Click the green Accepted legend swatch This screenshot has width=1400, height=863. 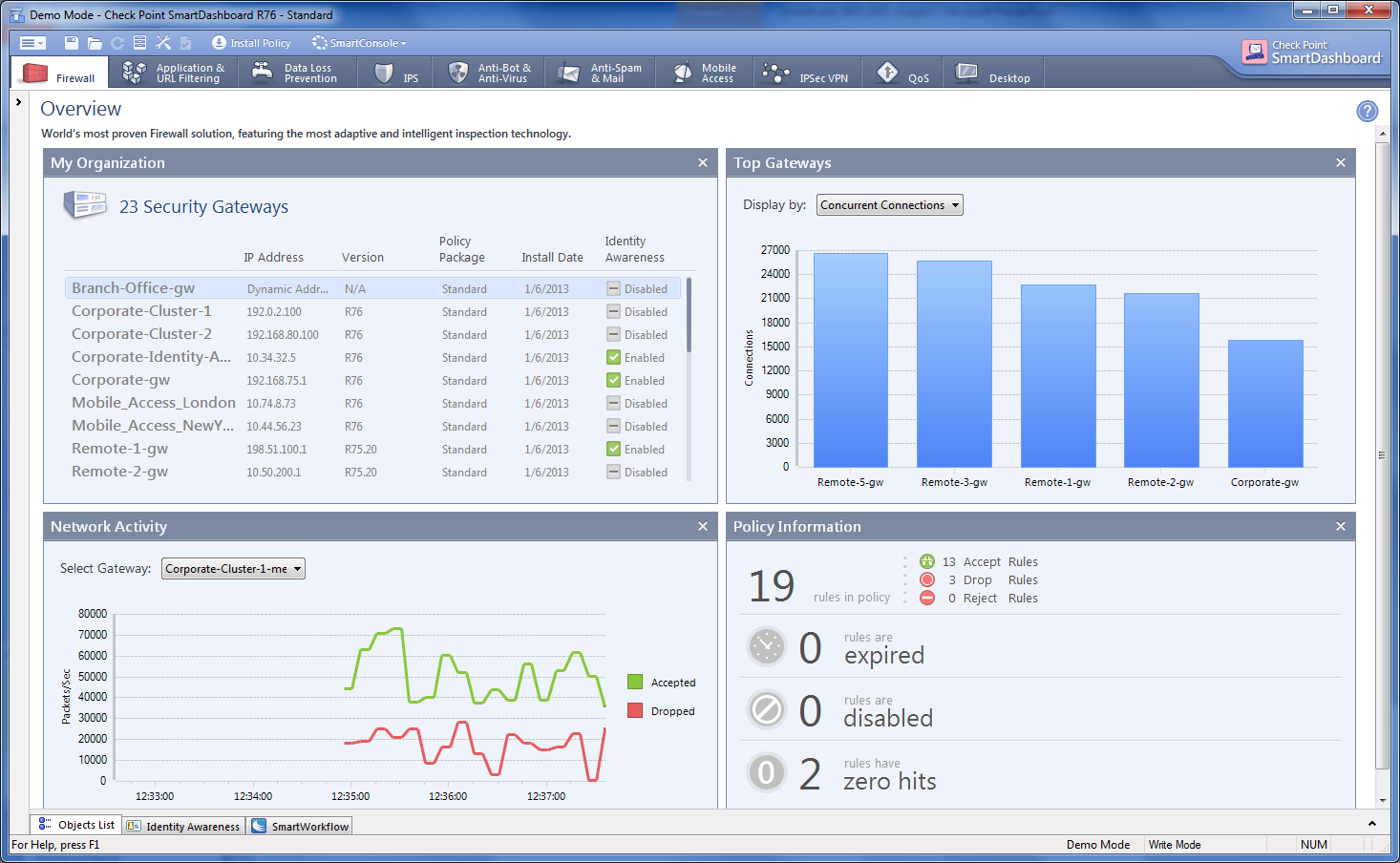tap(635, 682)
